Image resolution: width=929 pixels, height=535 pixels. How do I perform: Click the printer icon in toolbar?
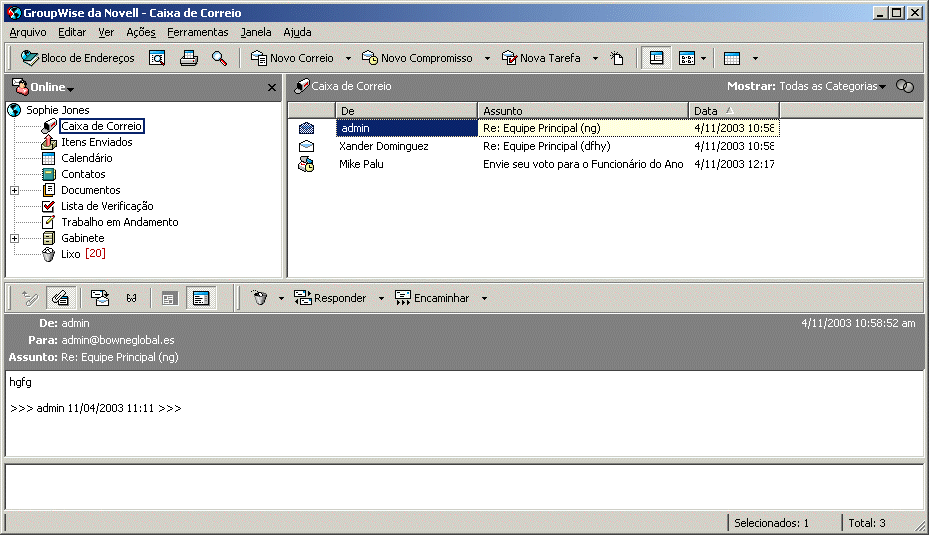(x=189, y=58)
